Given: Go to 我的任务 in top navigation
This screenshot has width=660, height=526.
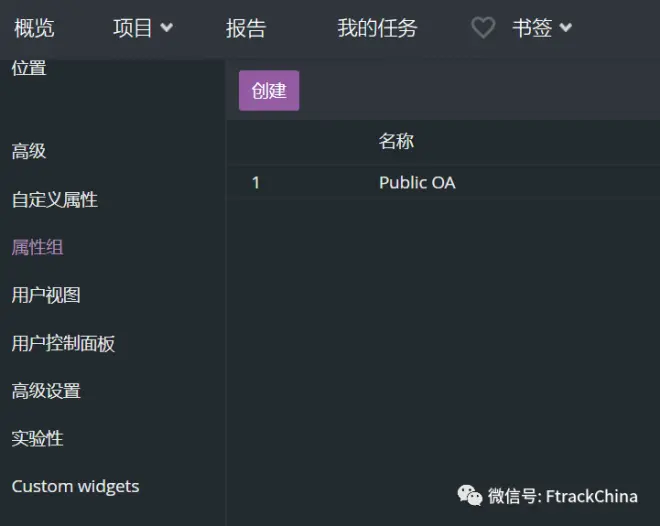Looking at the screenshot, I should 377,28.
